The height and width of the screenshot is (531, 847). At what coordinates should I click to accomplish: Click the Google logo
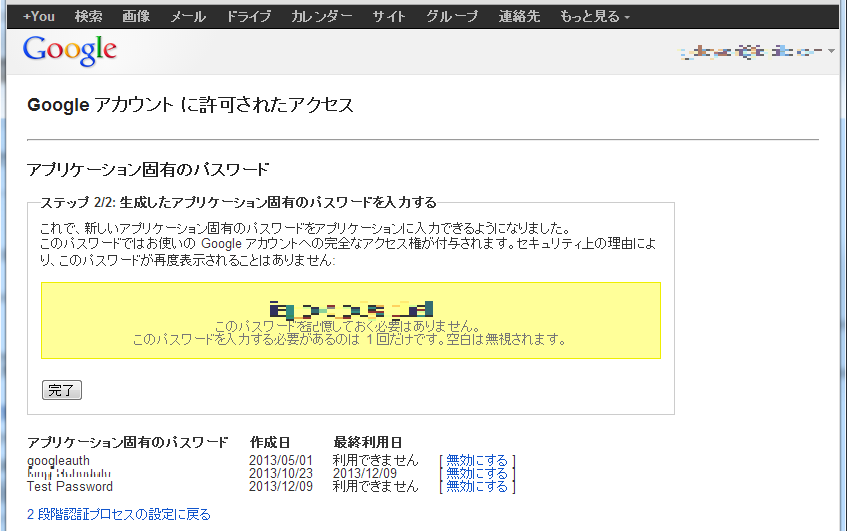[x=69, y=49]
